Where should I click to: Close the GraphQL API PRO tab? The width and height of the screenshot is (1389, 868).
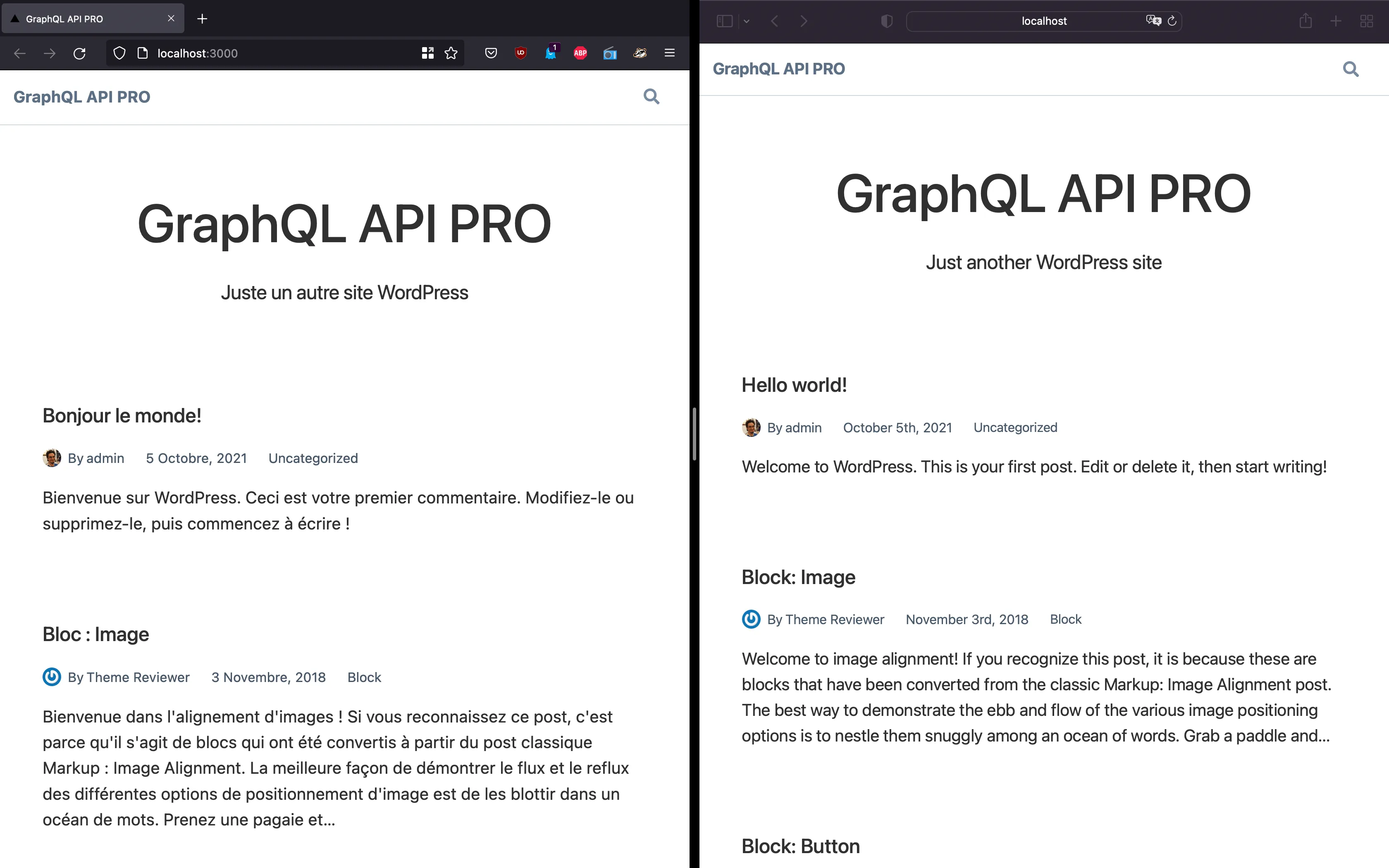(x=171, y=18)
